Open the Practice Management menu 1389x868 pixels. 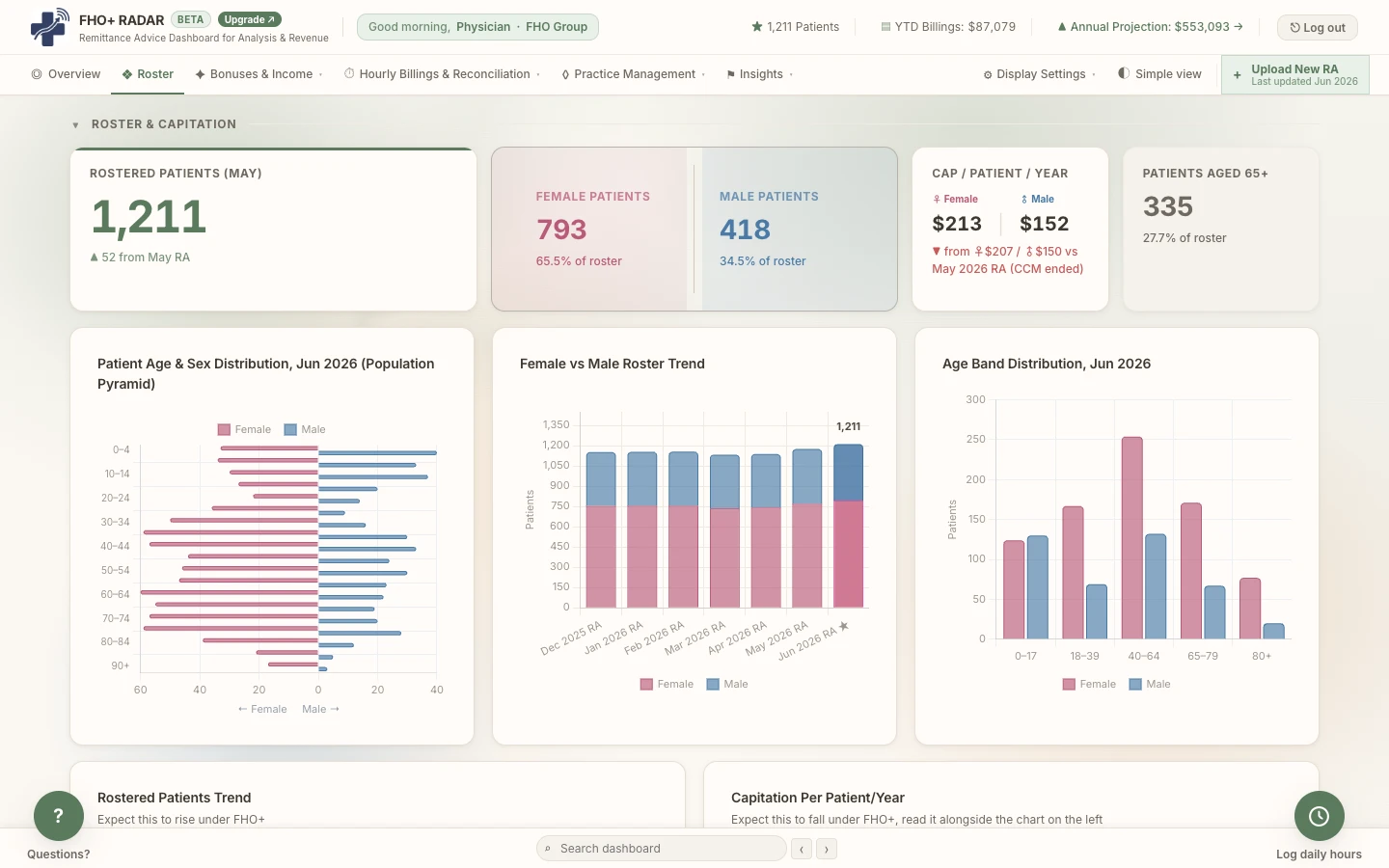(x=633, y=74)
